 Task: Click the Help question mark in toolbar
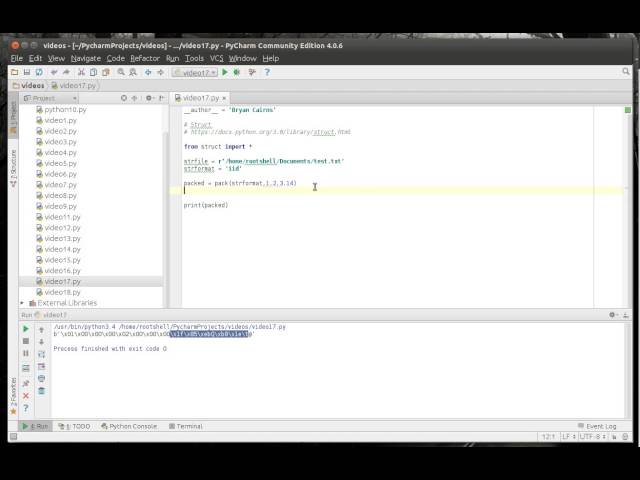267,72
